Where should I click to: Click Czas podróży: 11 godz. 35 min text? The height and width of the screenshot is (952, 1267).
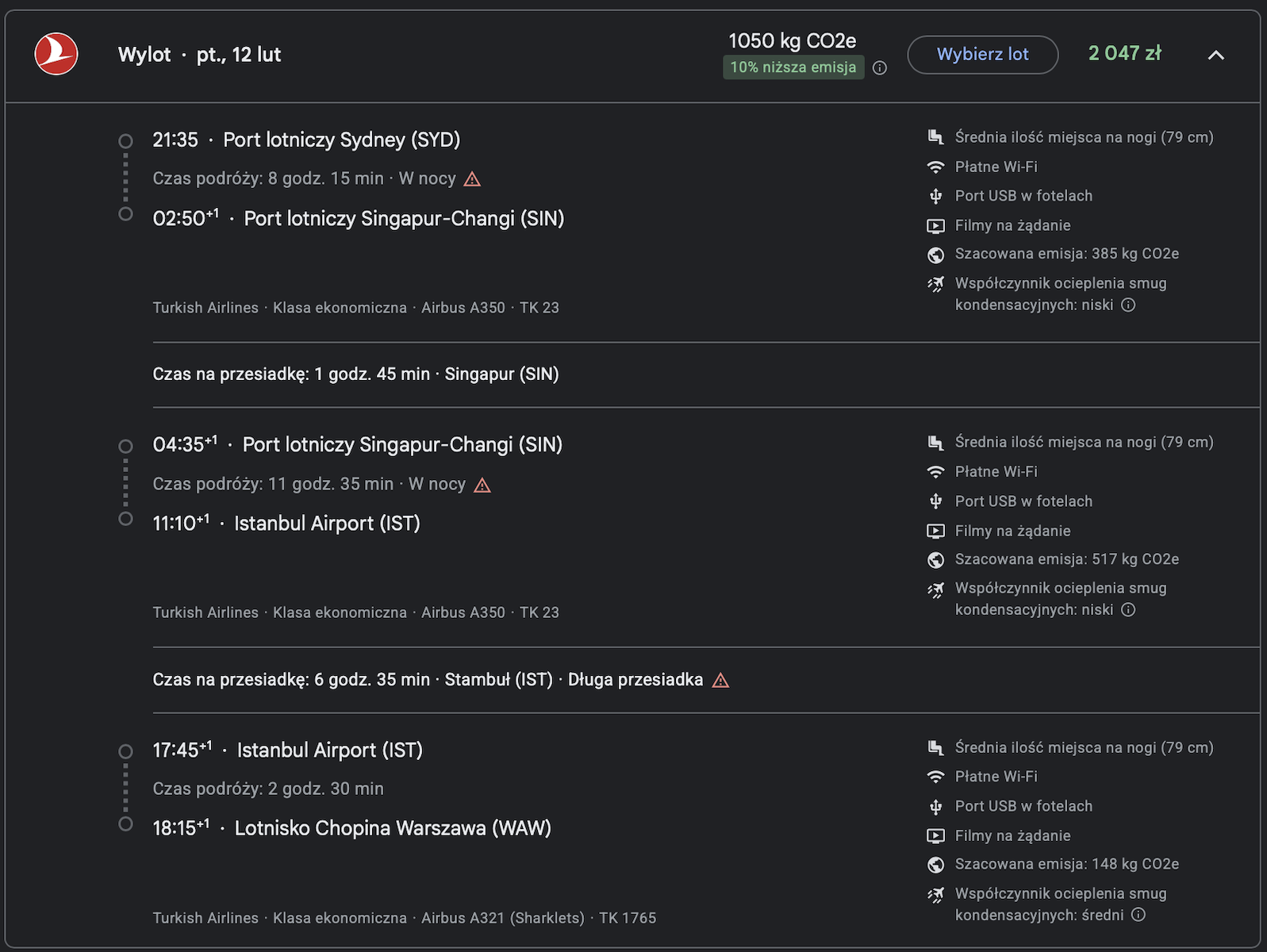(x=273, y=484)
